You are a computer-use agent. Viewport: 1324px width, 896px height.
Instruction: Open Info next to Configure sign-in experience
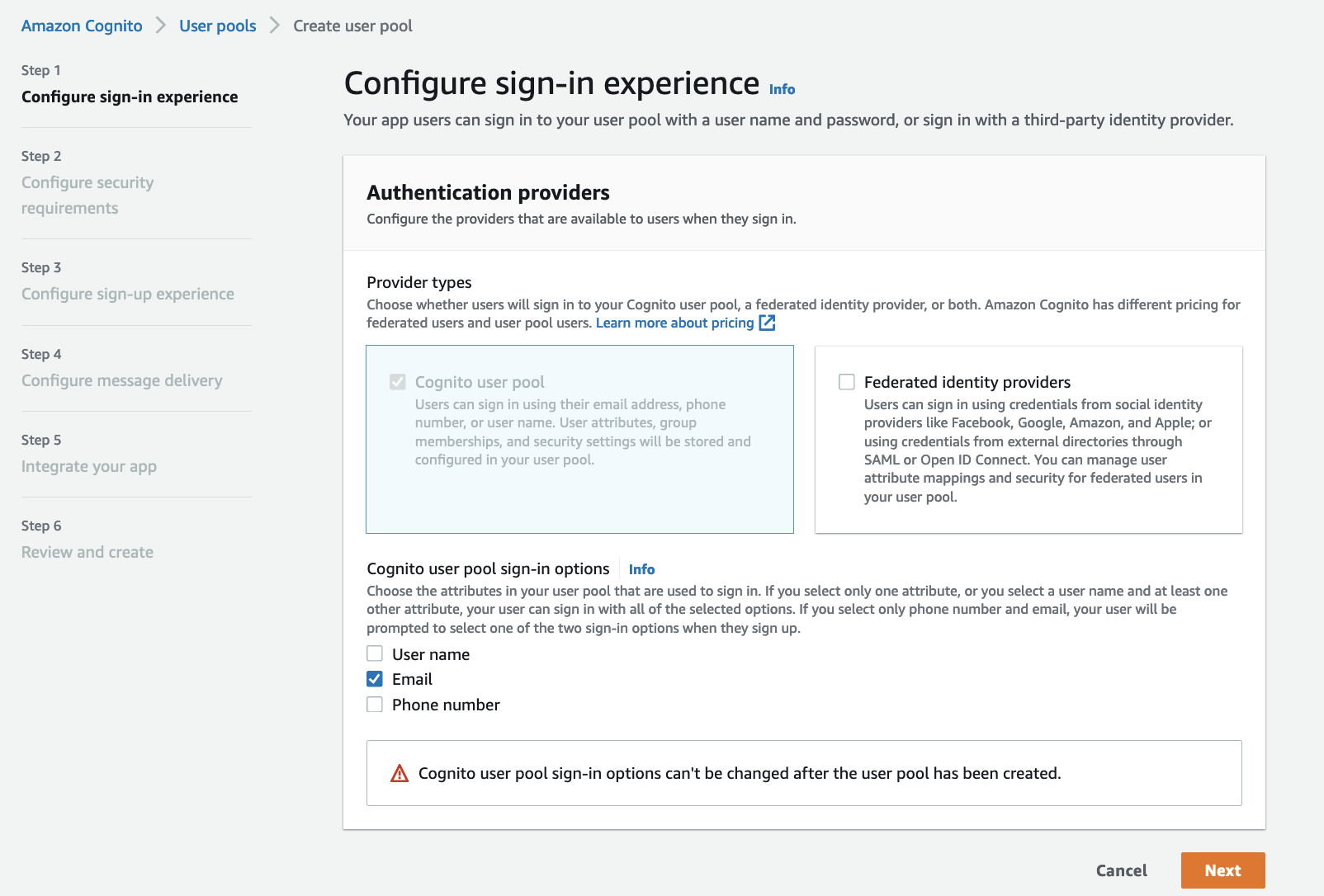[x=782, y=89]
